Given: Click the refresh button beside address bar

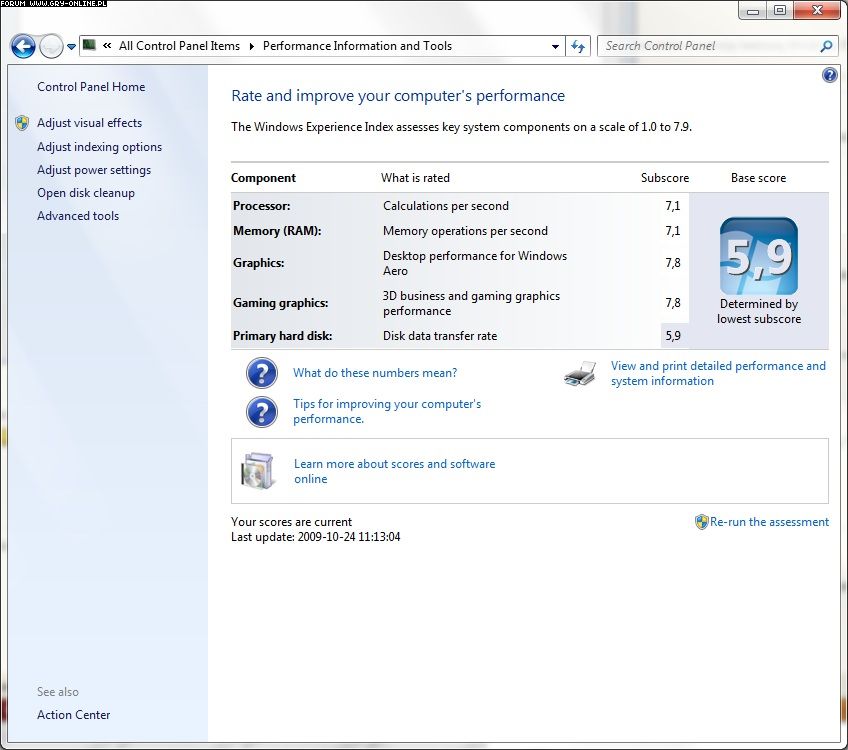Looking at the screenshot, I should click(x=578, y=46).
